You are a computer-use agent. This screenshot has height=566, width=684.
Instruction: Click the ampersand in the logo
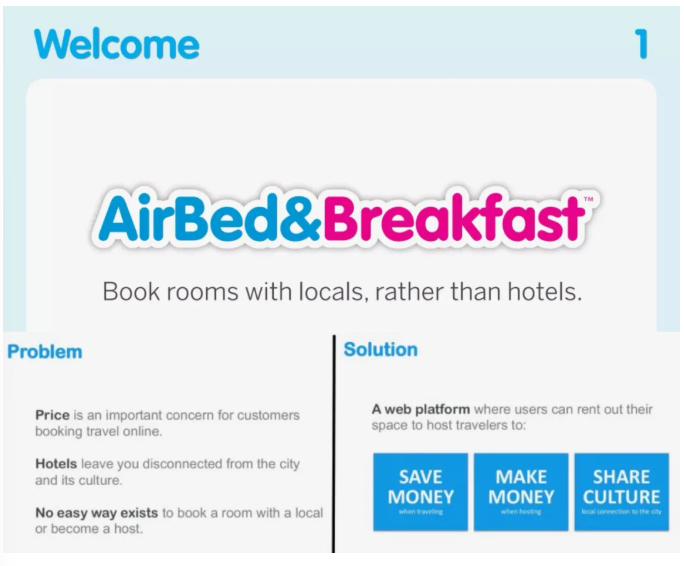tap(303, 220)
